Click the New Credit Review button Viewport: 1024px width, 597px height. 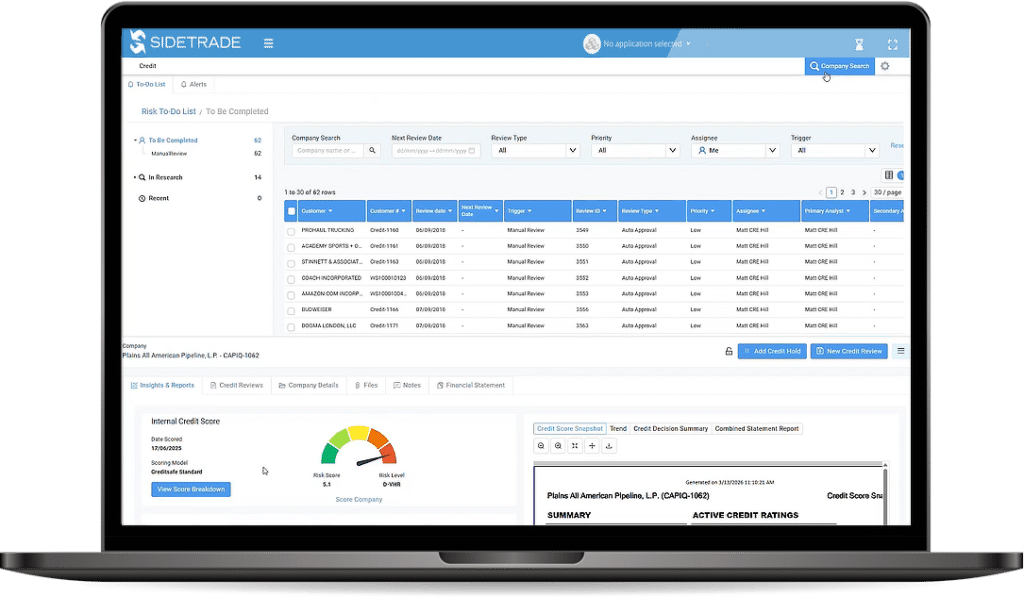point(848,351)
